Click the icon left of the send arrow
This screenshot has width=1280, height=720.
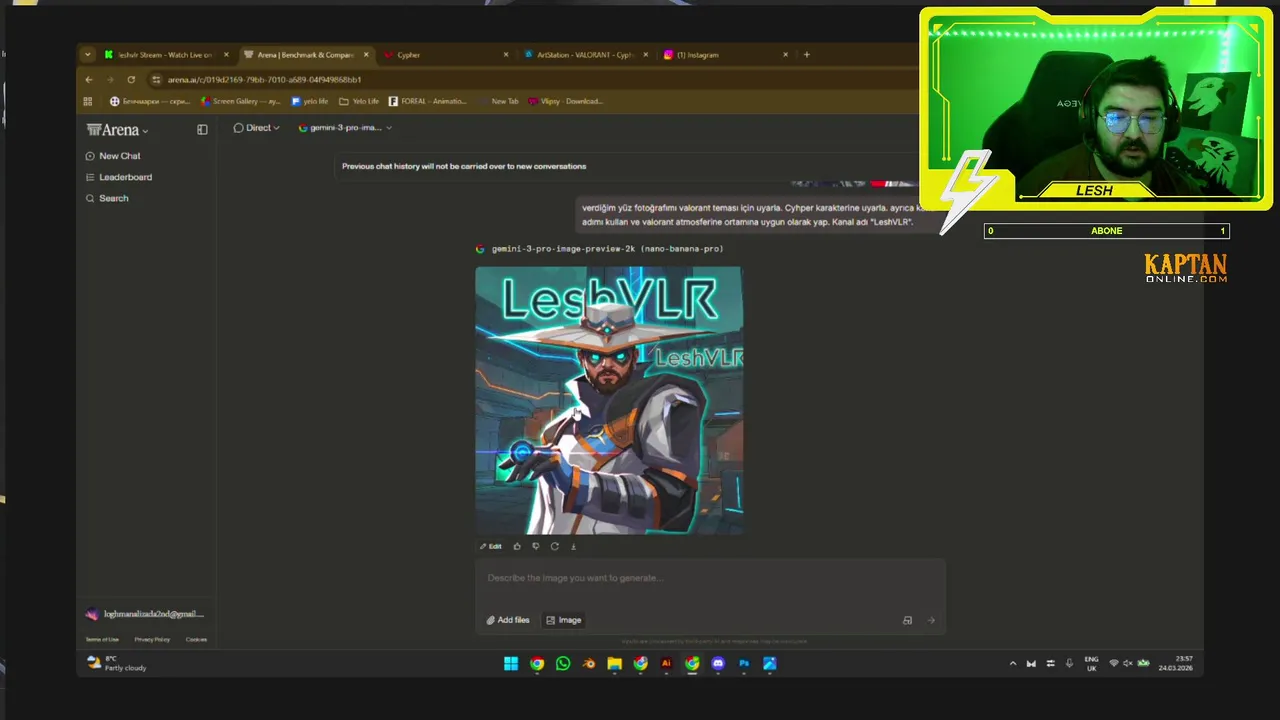click(x=907, y=620)
